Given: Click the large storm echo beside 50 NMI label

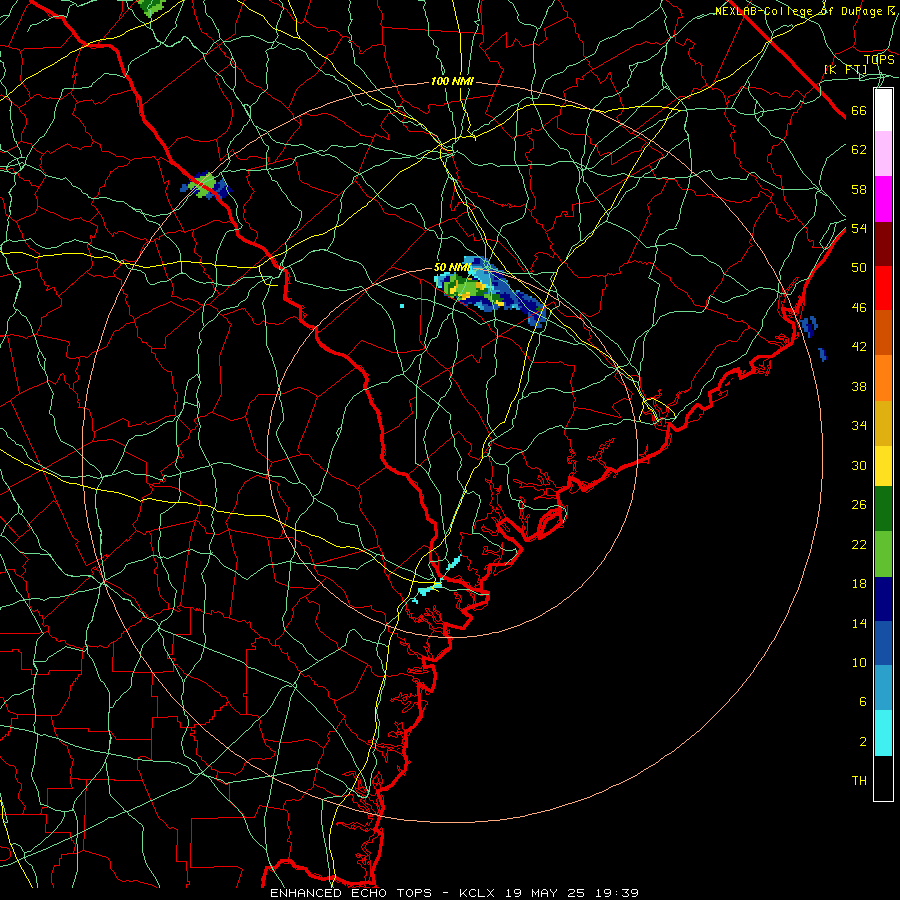Looking at the screenshot, I should tap(491, 290).
